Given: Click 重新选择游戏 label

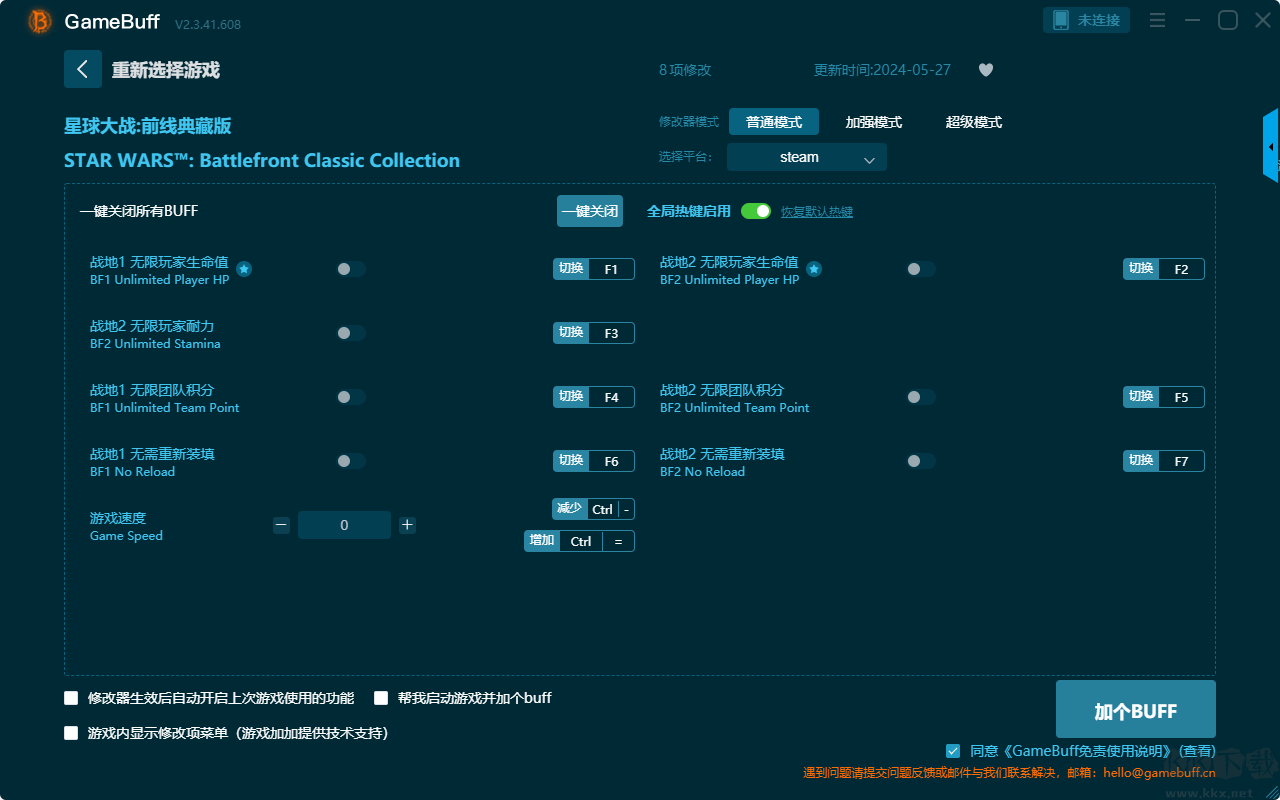Looking at the screenshot, I should point(166,70).
